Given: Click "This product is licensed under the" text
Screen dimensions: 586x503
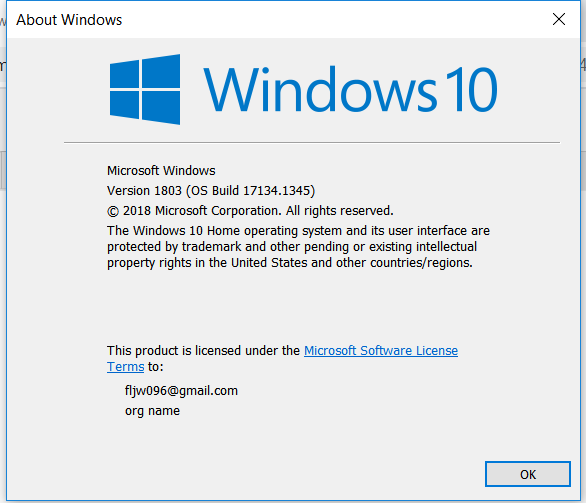Looking at the screenshot, I should pos(203,351).
